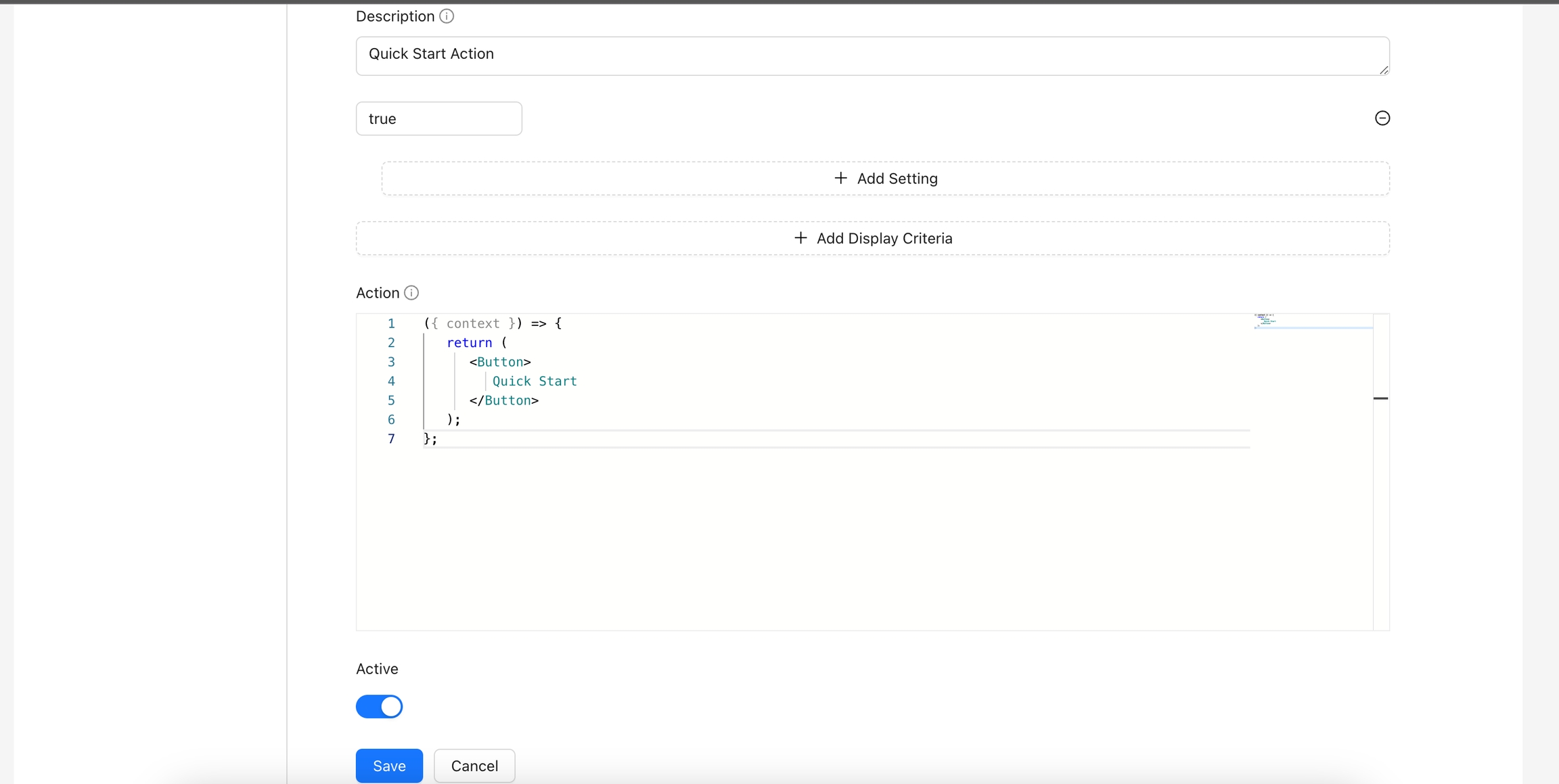Click the plus icon in Add Setting
The image size is (1559, 784).
[x=840, y=178]
